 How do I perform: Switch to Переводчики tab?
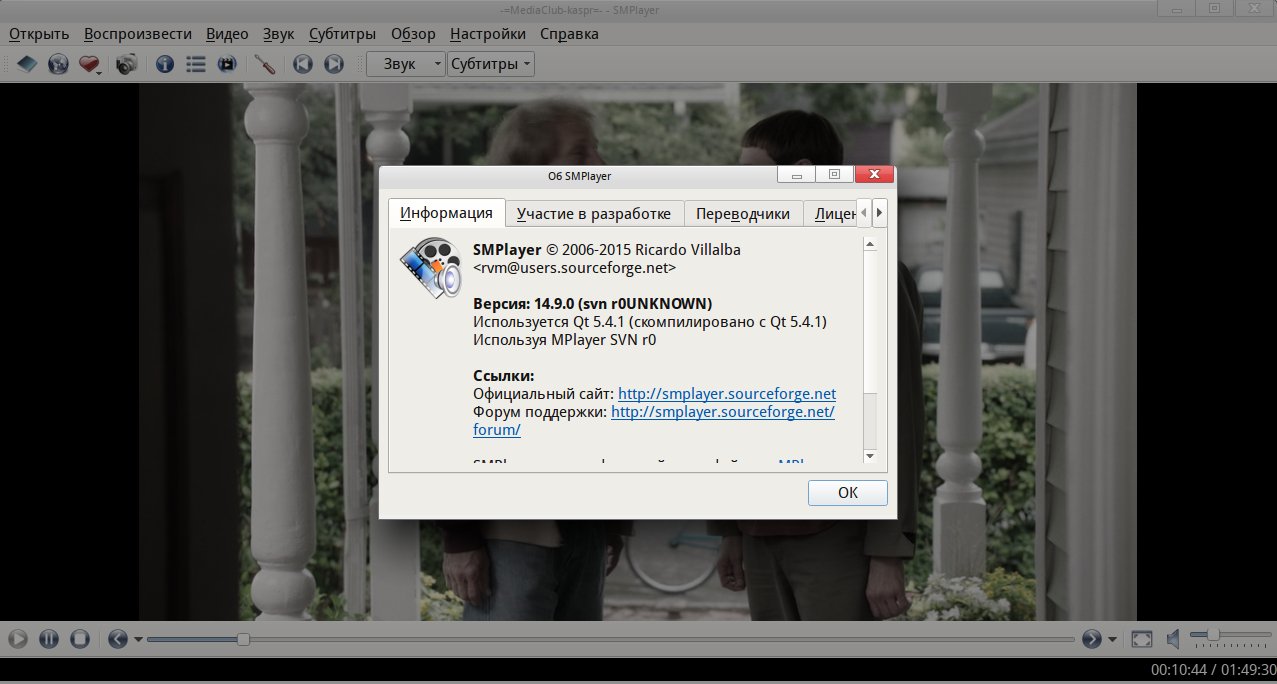tap(744, 214)
